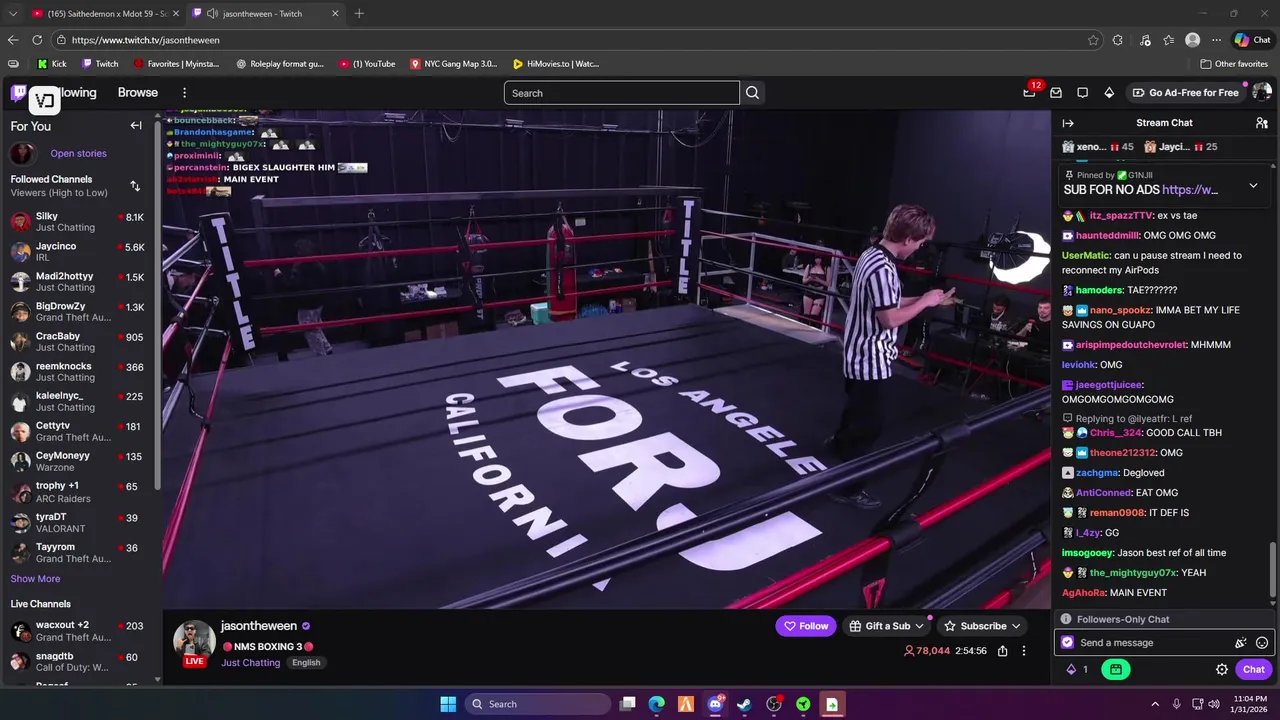This screenshot has width=1280, height=720.
Task: Open your Twitch profile avatar menu
Action: click(x=1262, y=92)
